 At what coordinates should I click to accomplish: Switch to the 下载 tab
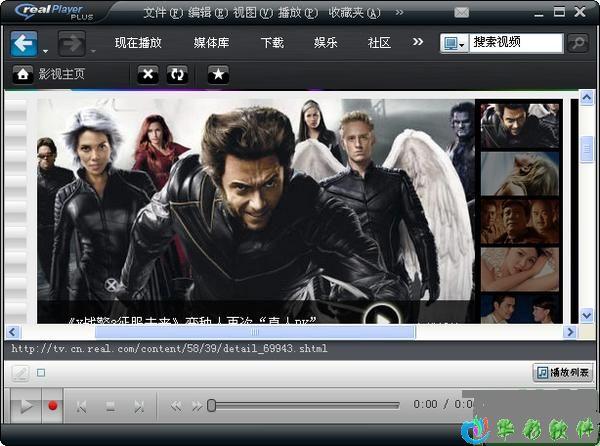point(272,42)
